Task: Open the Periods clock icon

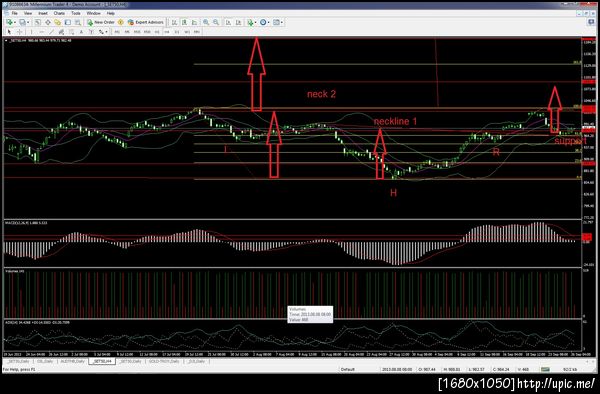Action: 263,22
